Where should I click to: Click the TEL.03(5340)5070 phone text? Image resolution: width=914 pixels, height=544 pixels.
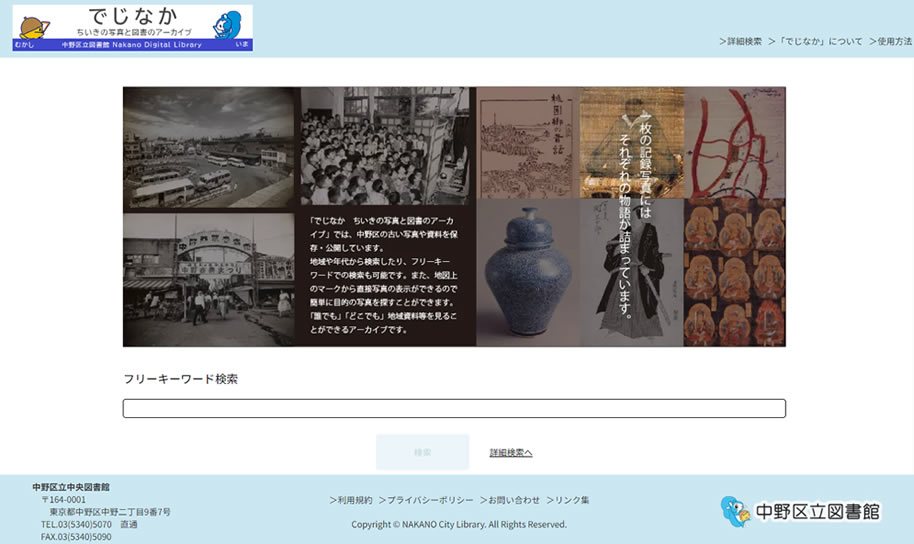[76, 524]
